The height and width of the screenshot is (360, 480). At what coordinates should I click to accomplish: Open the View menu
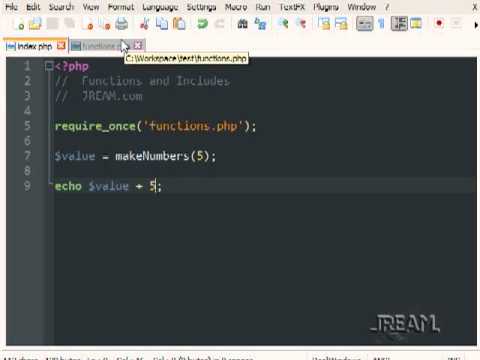pos(91,7)
